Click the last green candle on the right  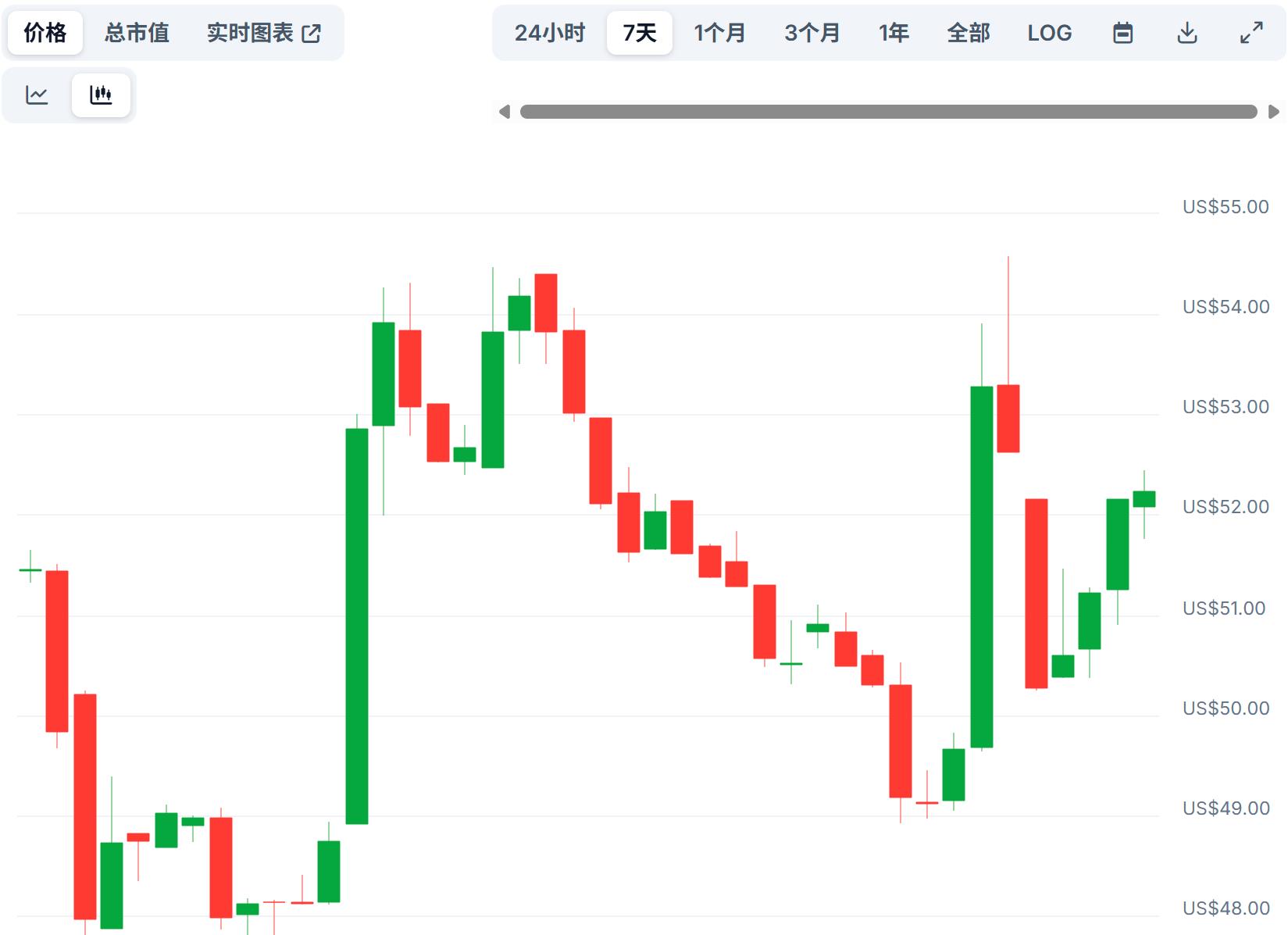click(1144, 499)
